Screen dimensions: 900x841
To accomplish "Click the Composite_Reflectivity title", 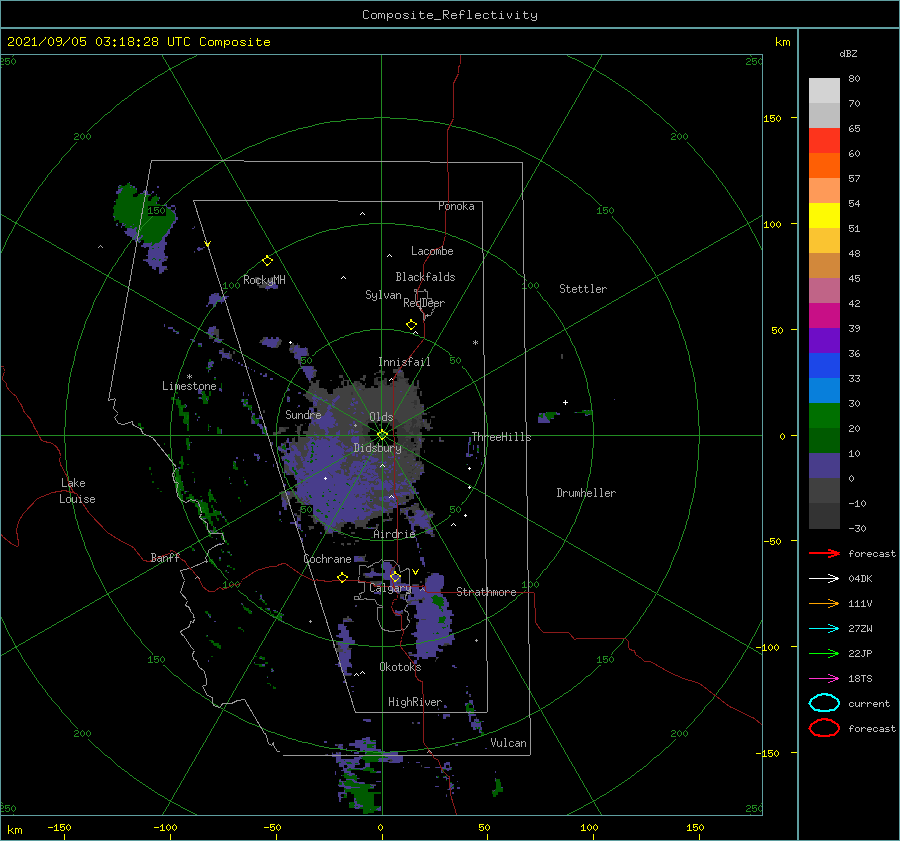I will pyautogui.click(x=449, y=15).
